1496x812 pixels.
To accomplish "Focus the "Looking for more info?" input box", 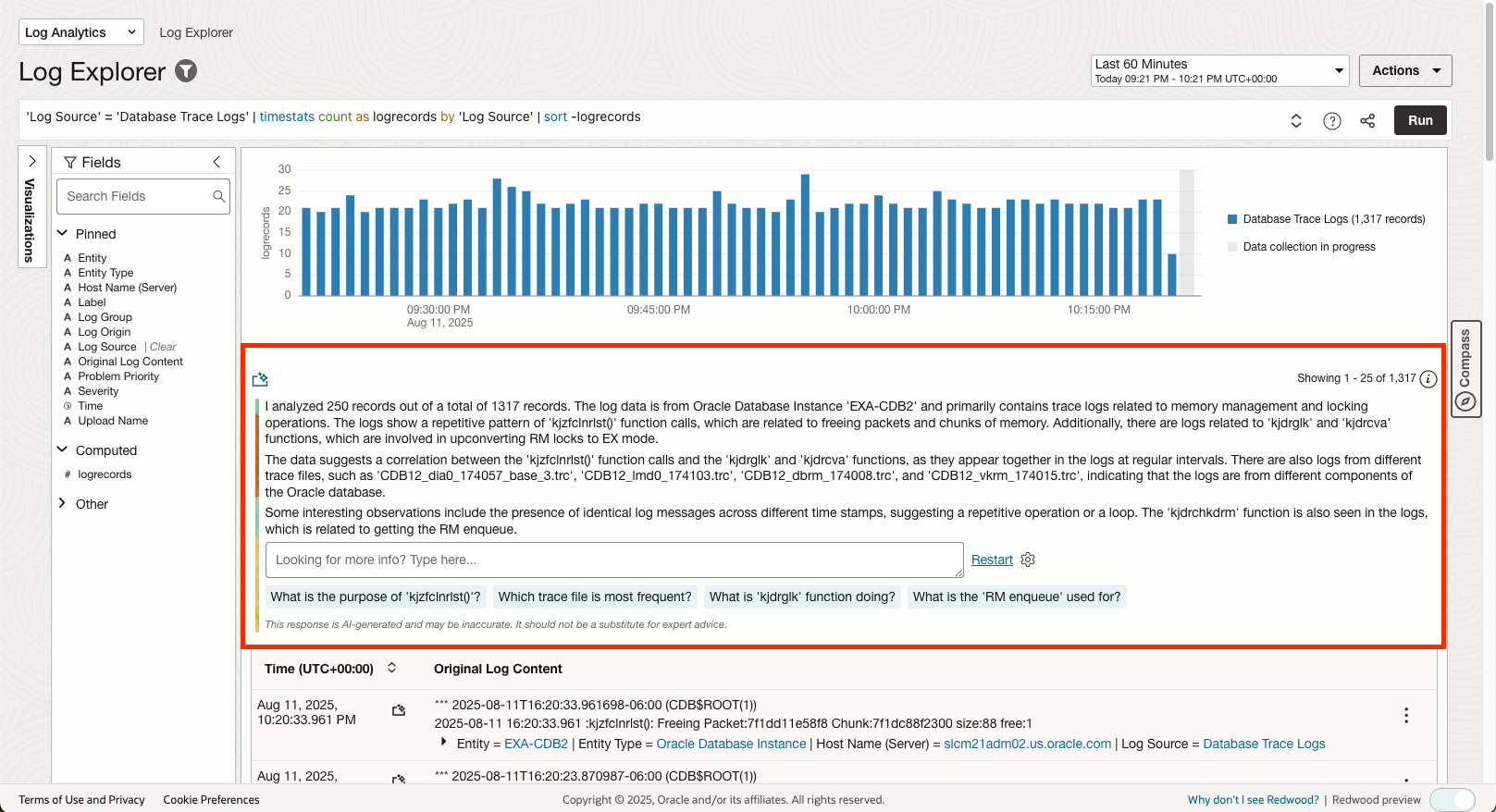I will [x=614, y=560].
